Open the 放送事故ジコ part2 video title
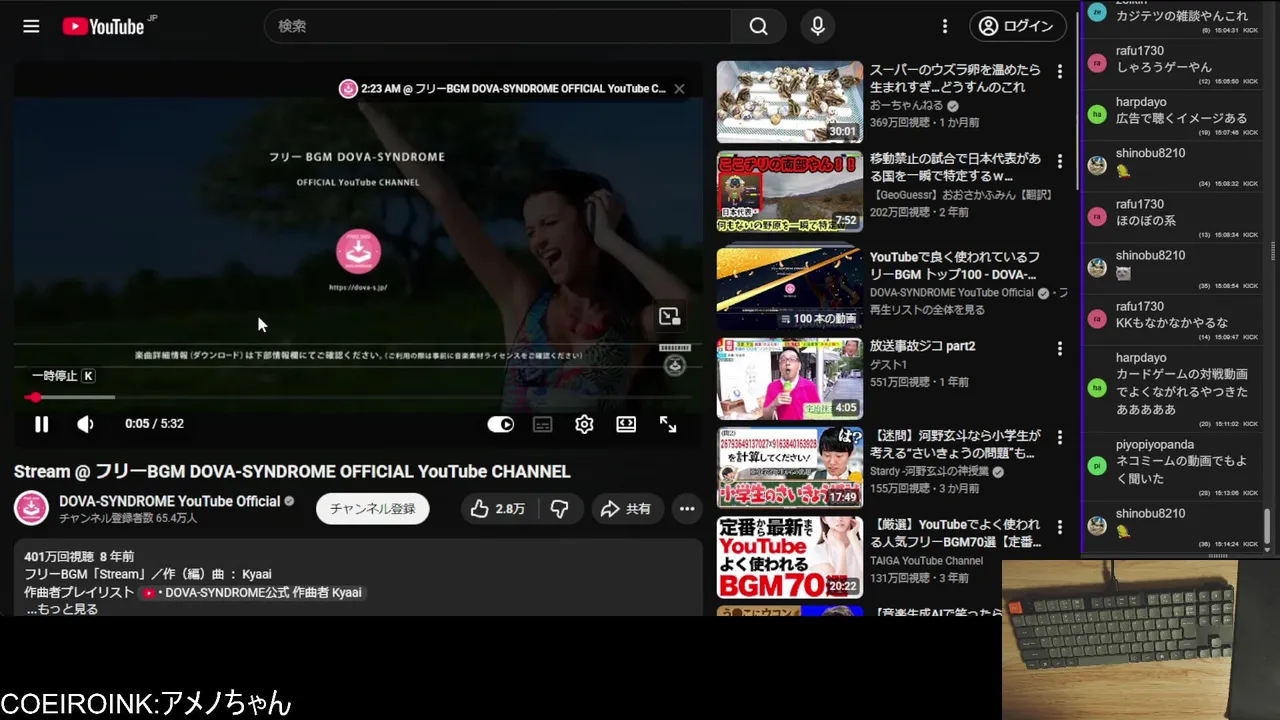 [922, 346]
